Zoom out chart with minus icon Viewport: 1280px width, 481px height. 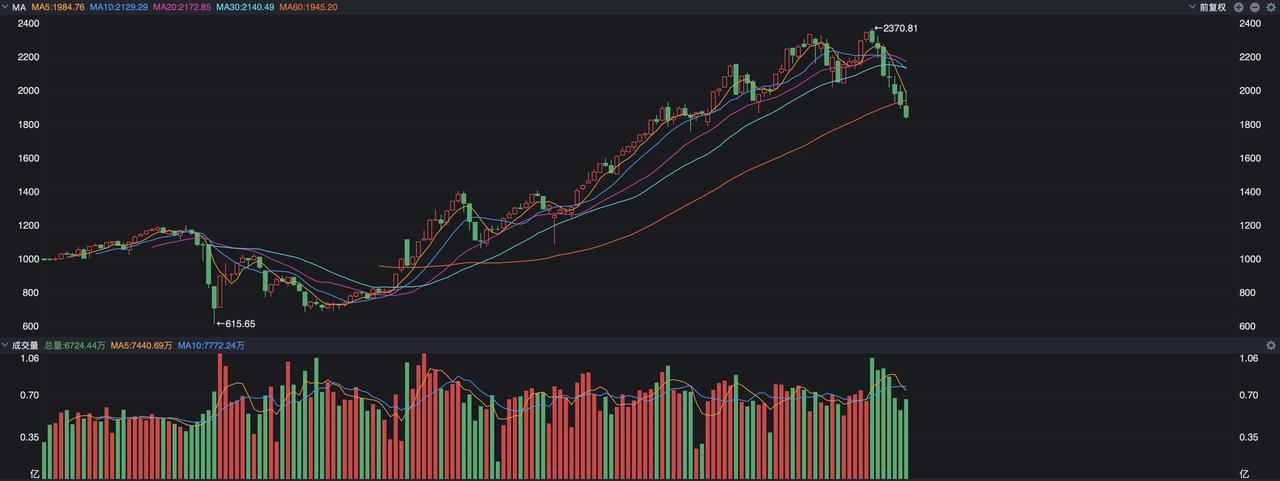pos(1255,7)
